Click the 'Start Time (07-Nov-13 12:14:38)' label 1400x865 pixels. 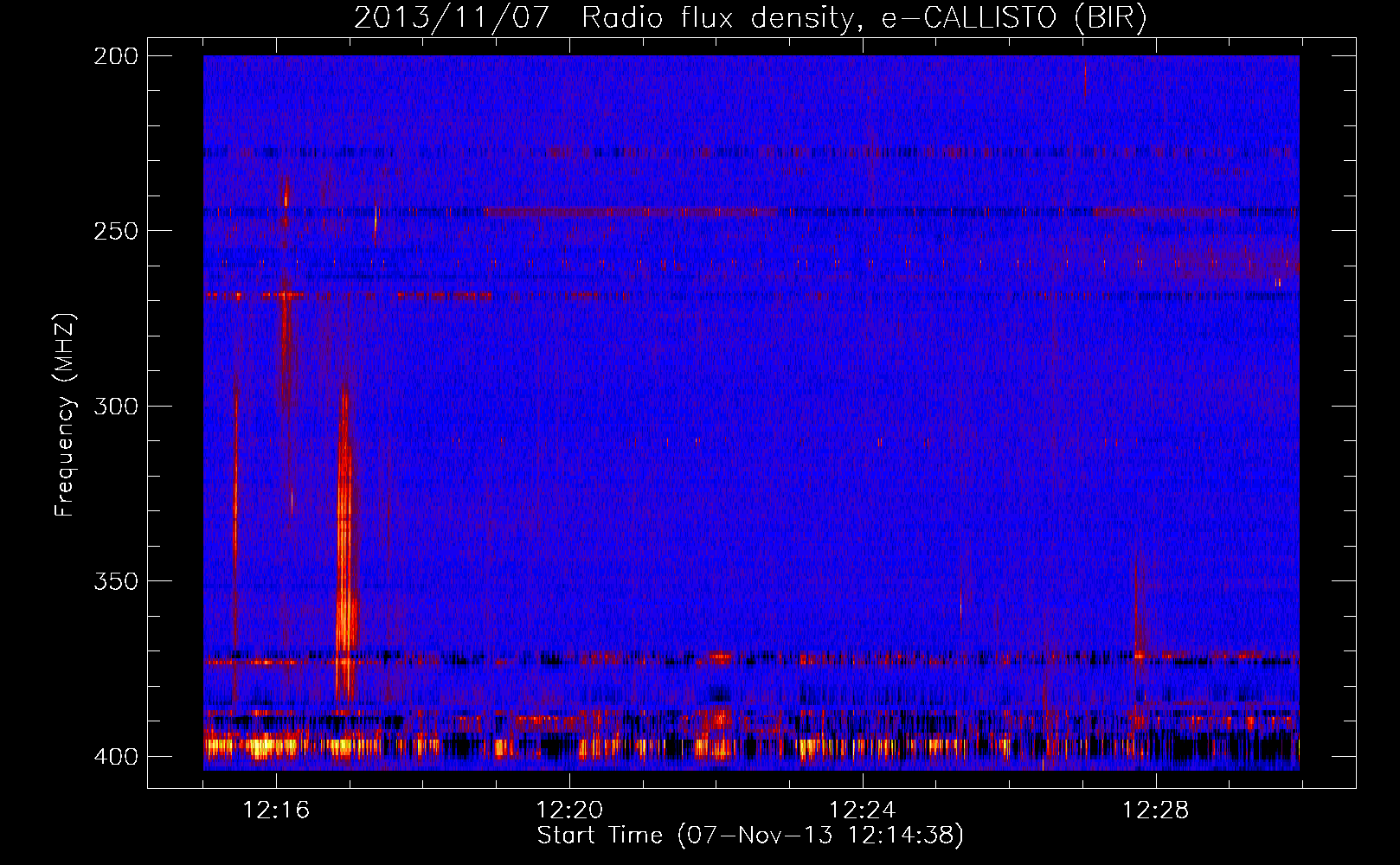750,836
